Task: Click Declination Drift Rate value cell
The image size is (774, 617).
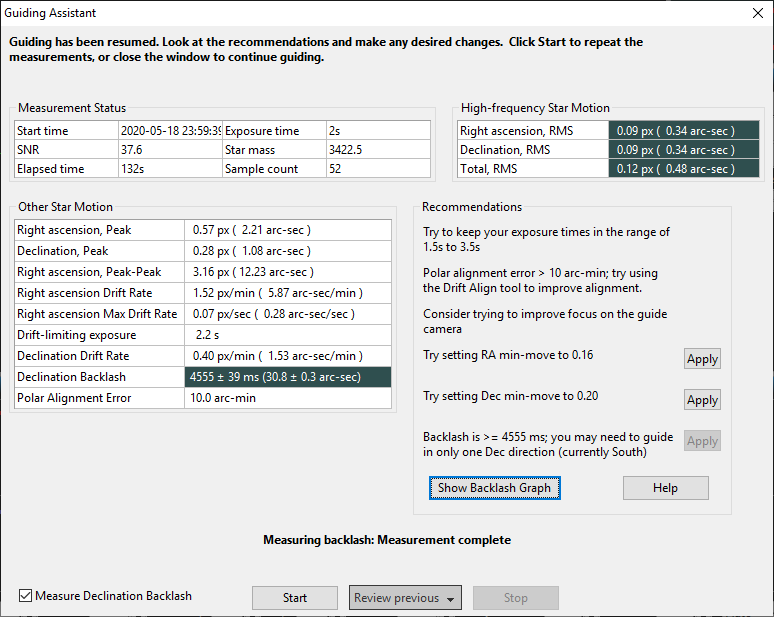Action: 288,356
